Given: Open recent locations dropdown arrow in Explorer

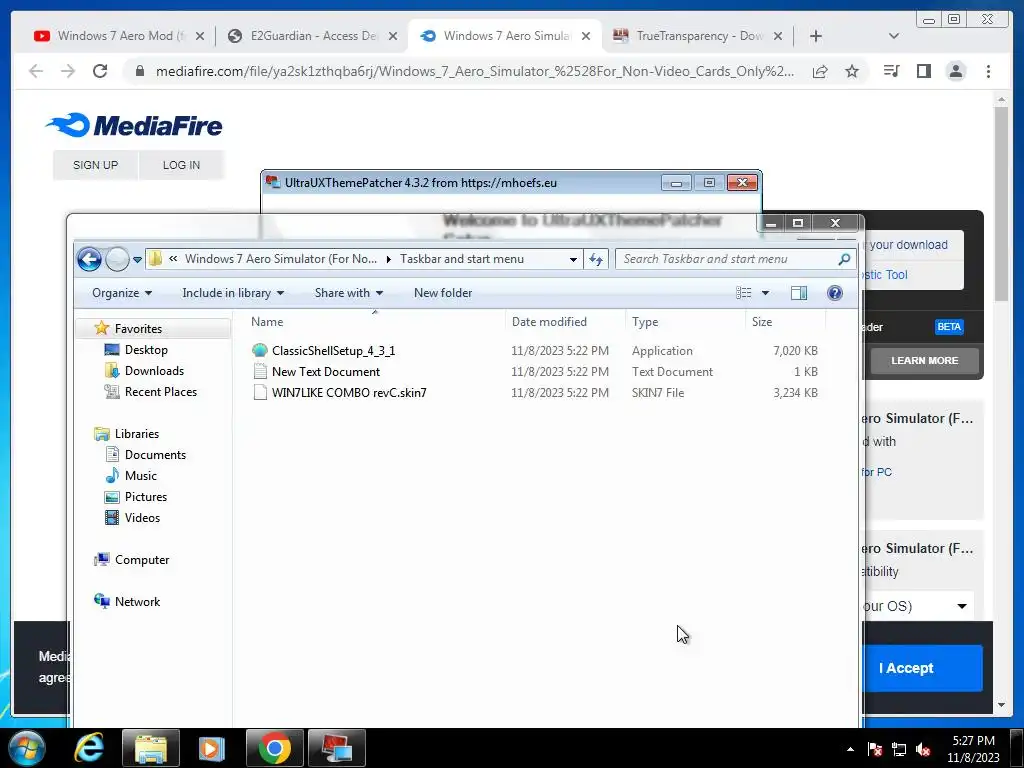Looking at the screenshot, I should point(137,259).
